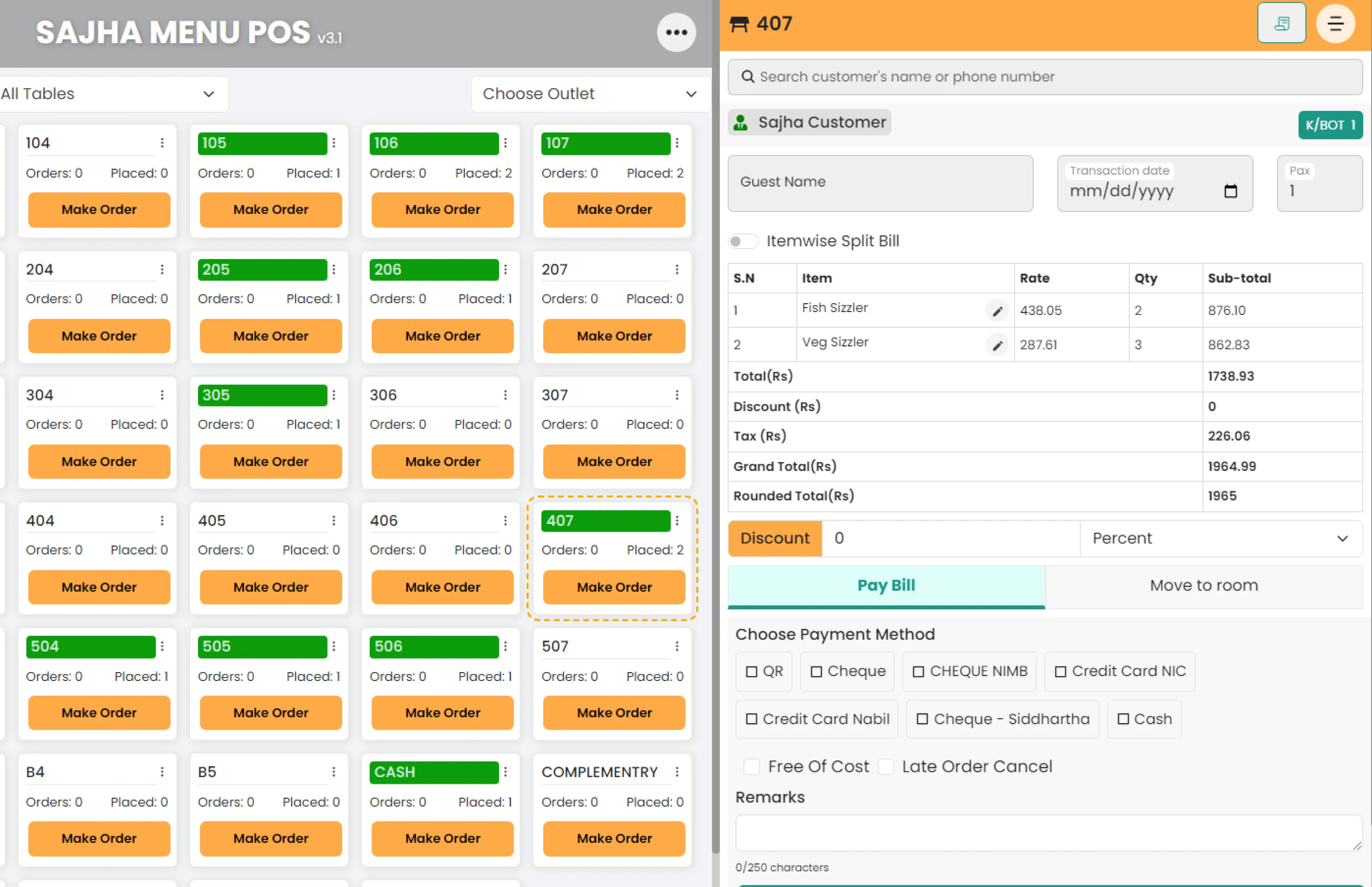Make Order for table 407
This screenshot has height=887, width=1372.
[614, 587]
